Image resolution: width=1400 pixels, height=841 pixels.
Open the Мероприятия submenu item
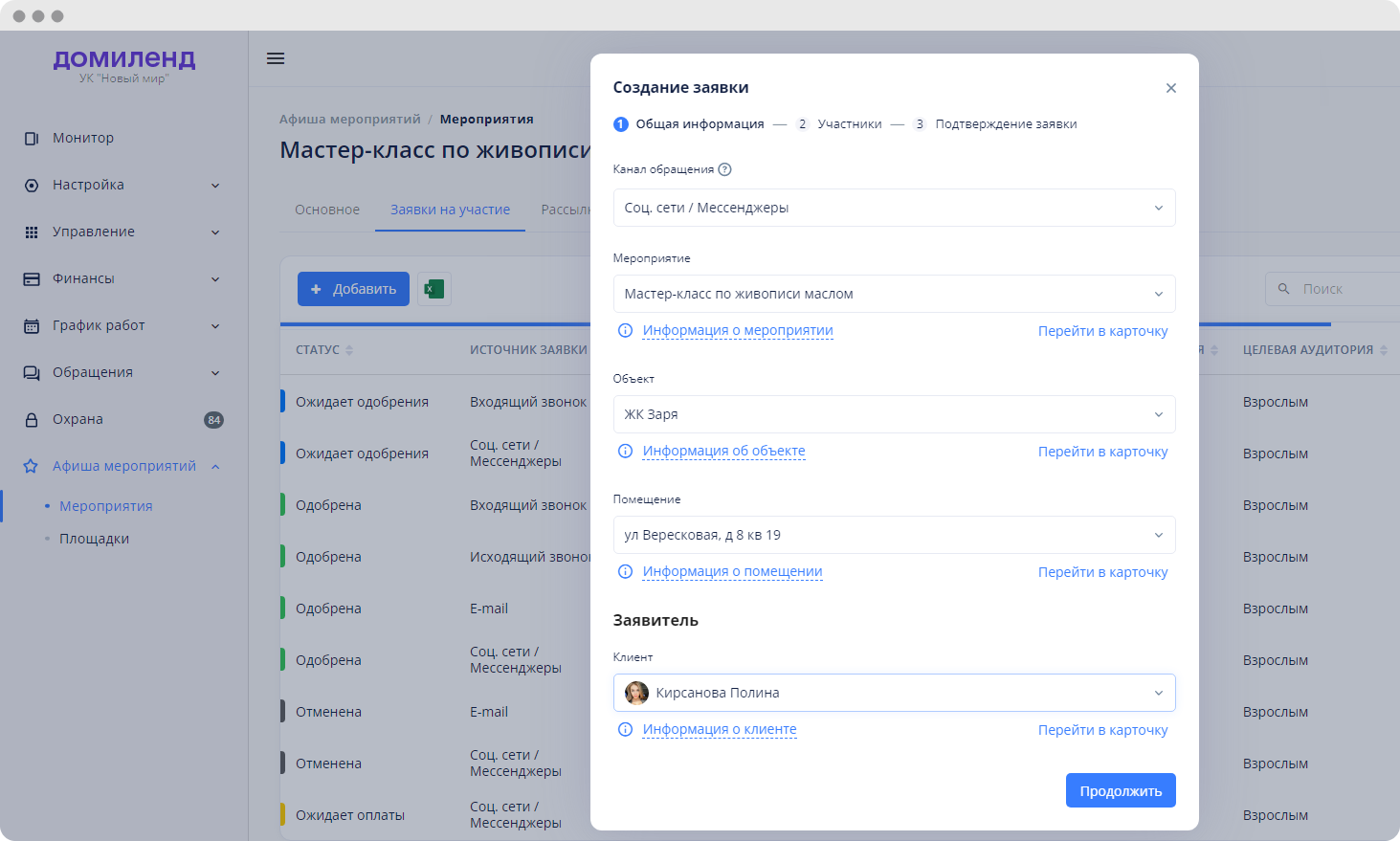coord(106,506)
